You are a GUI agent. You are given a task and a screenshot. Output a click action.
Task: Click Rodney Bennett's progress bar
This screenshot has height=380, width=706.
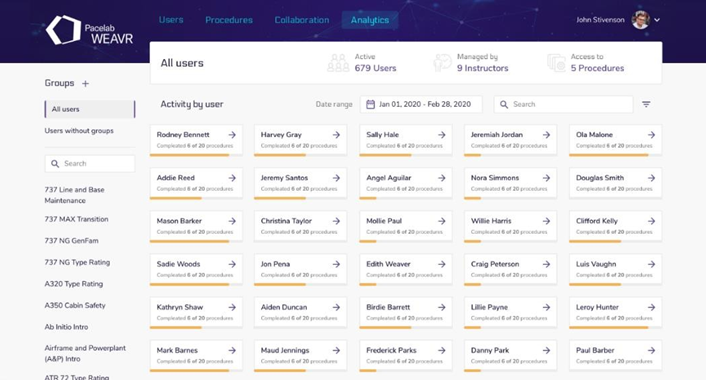pyautogui.click(x=196, y=155)
